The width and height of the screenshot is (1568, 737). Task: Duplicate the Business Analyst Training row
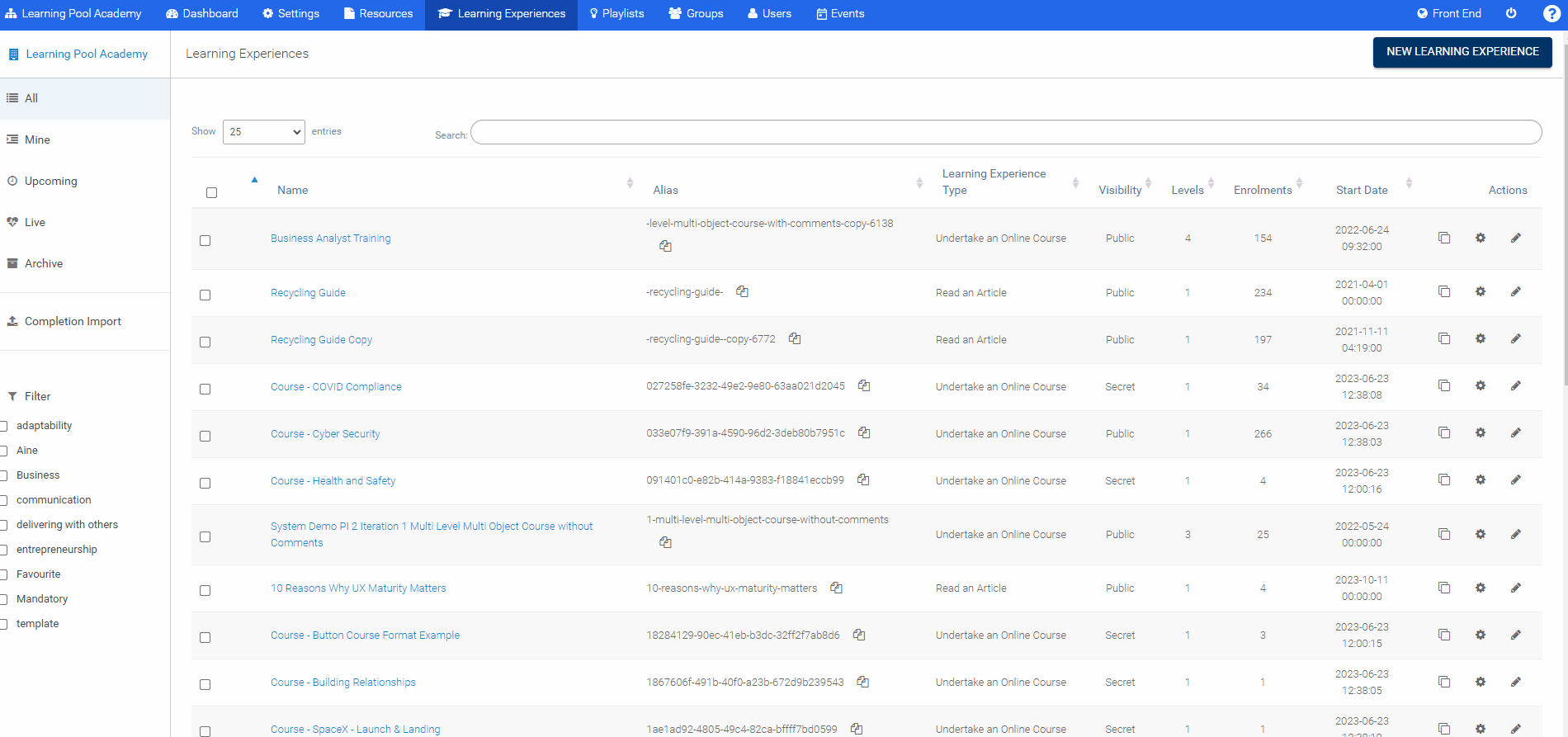point(1444,238)
